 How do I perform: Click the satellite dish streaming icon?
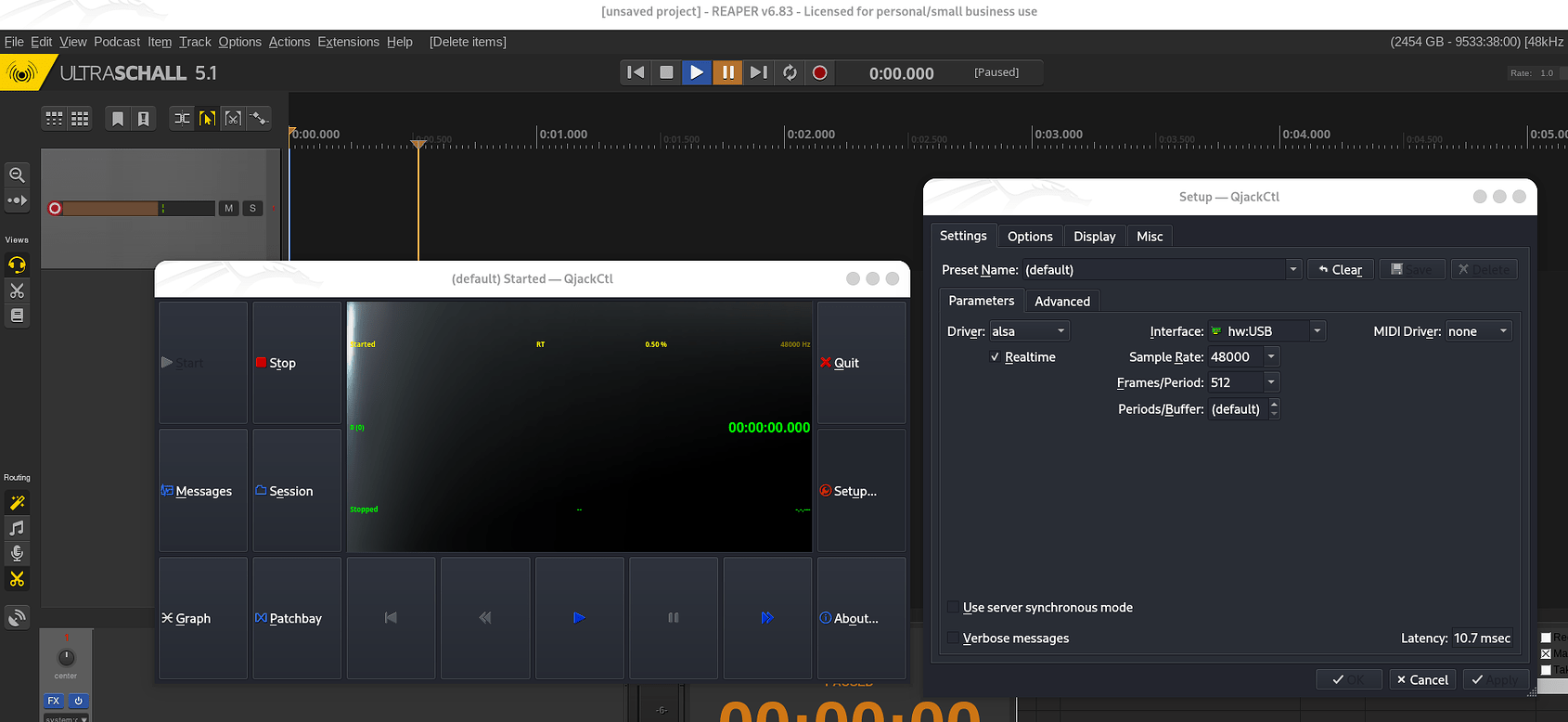pyautogui.click(x=17, y=617)
